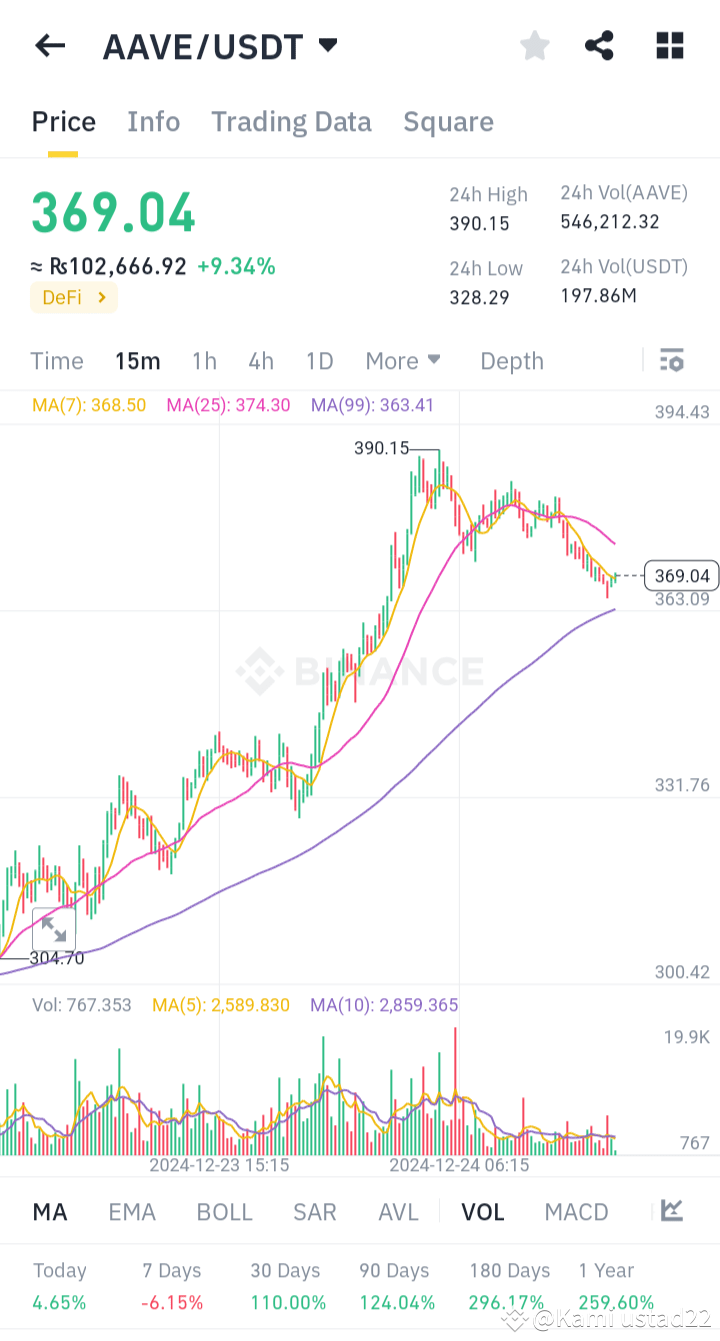Select the Square tab
The height and width of the screenshot is (1341, 720).
[x=448, y=121]
